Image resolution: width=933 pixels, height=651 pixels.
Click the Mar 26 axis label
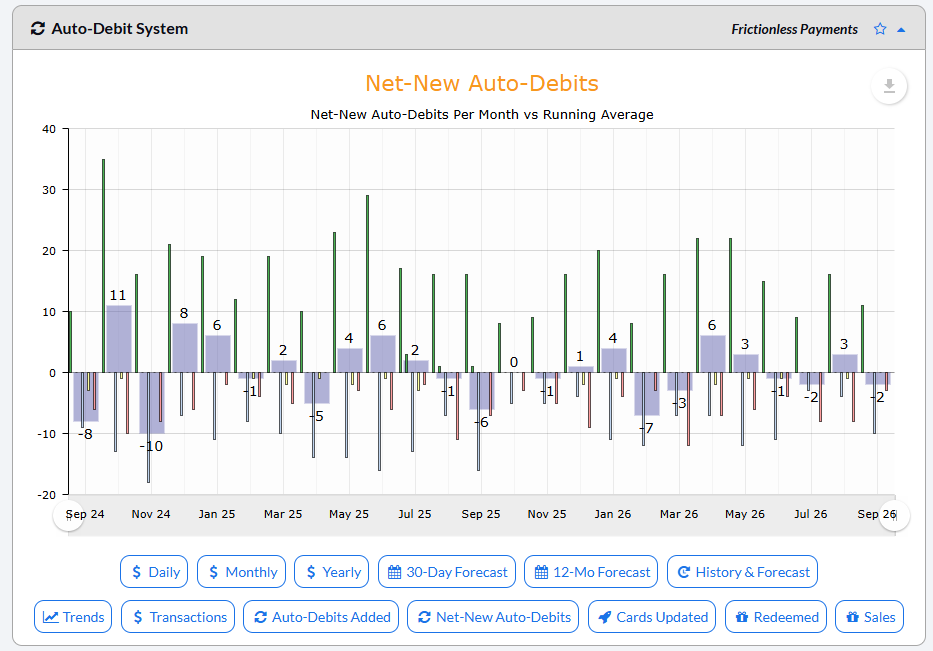click(x=679, y=514)
